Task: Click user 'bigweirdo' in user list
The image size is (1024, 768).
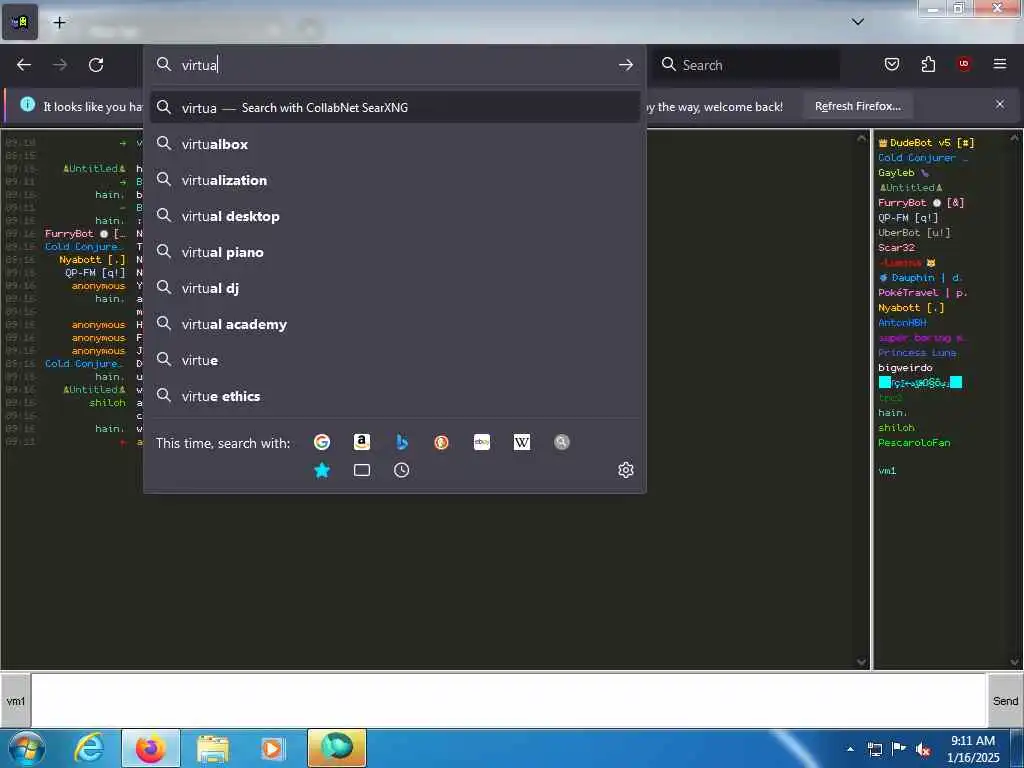Action: [x=905, y=368]
